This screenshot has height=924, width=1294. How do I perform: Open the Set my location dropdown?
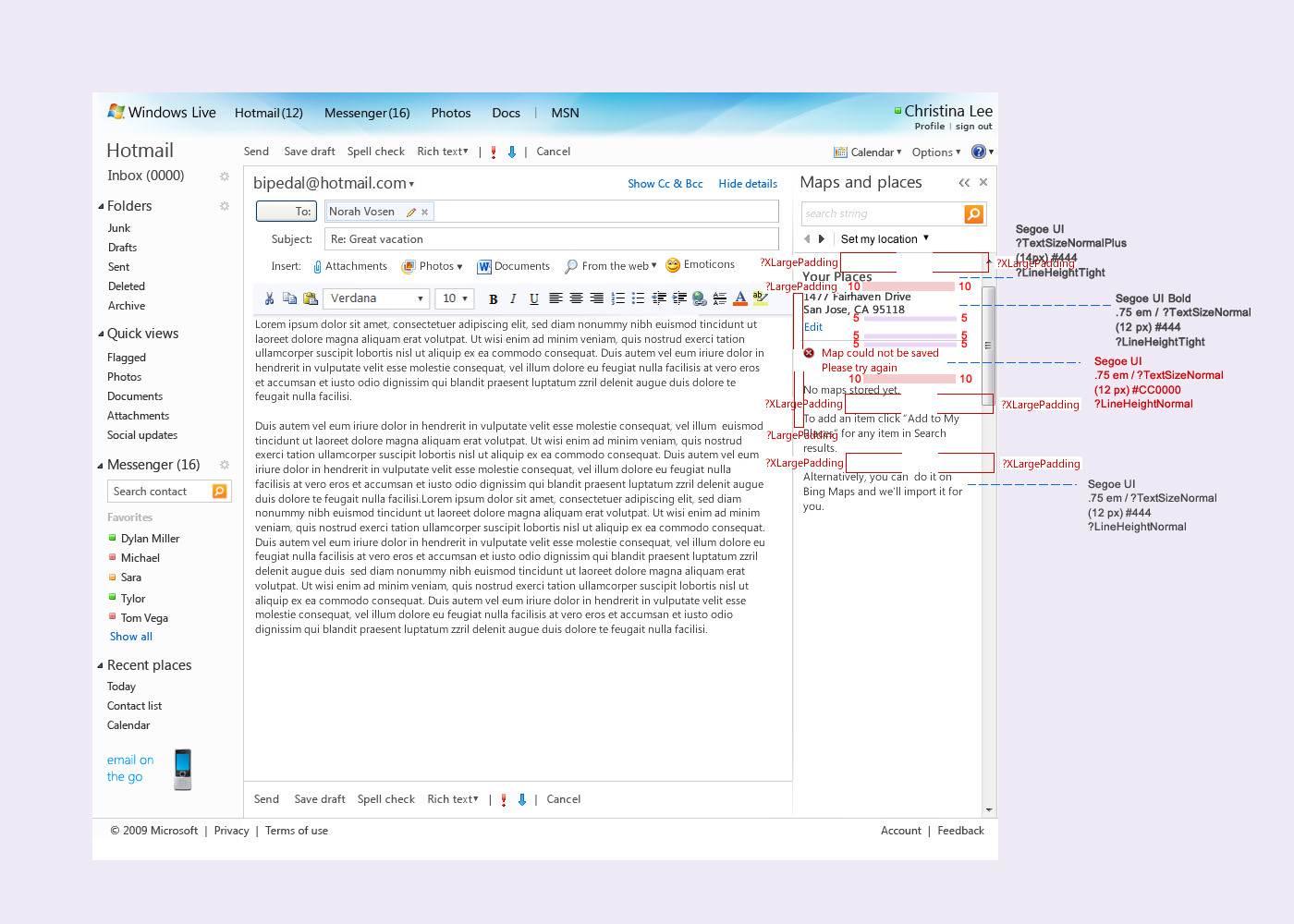tap(885, 238)
